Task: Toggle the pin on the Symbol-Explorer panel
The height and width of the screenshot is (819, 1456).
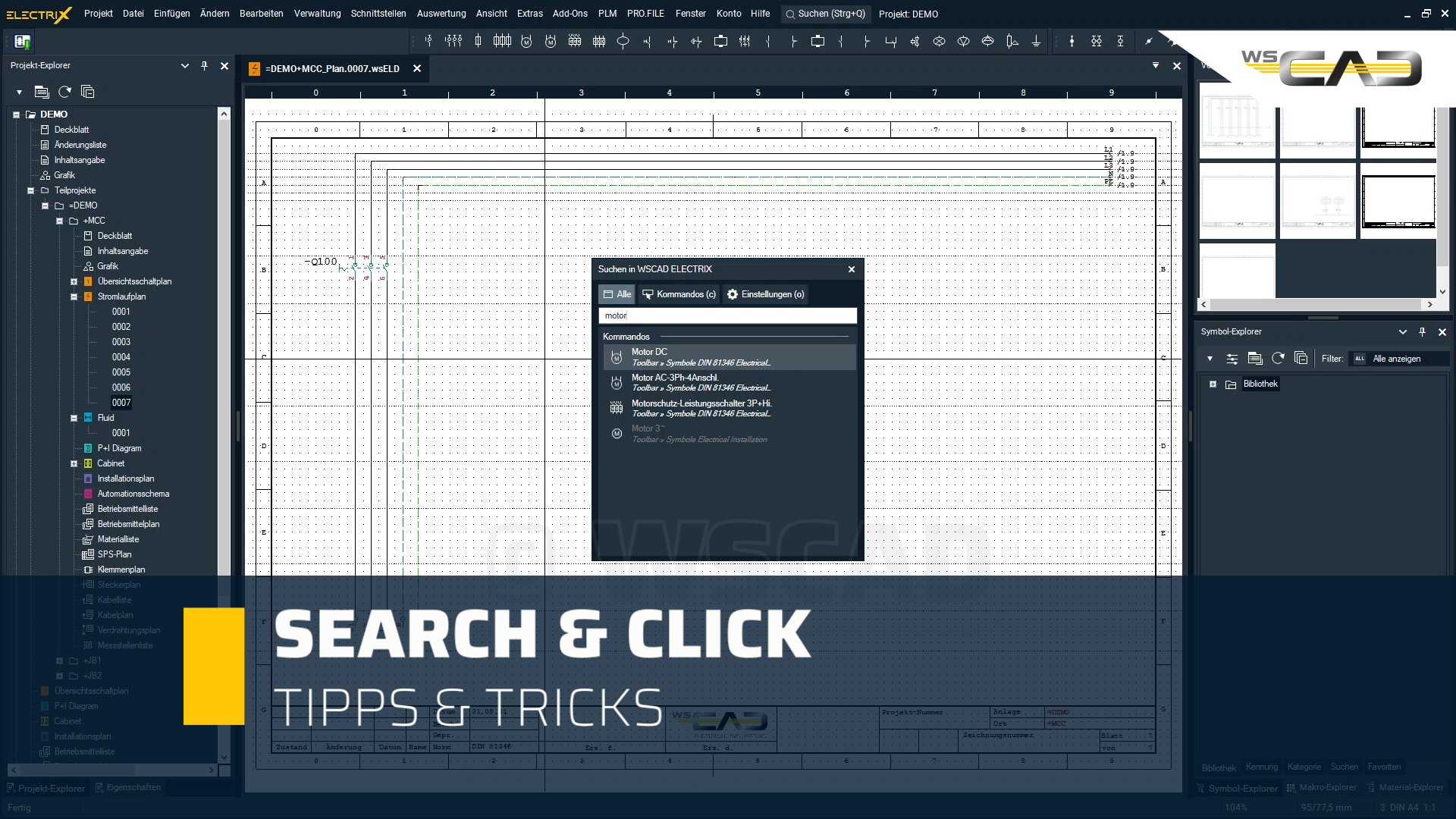Action: pyautogui.click(x=1423, y=331)
